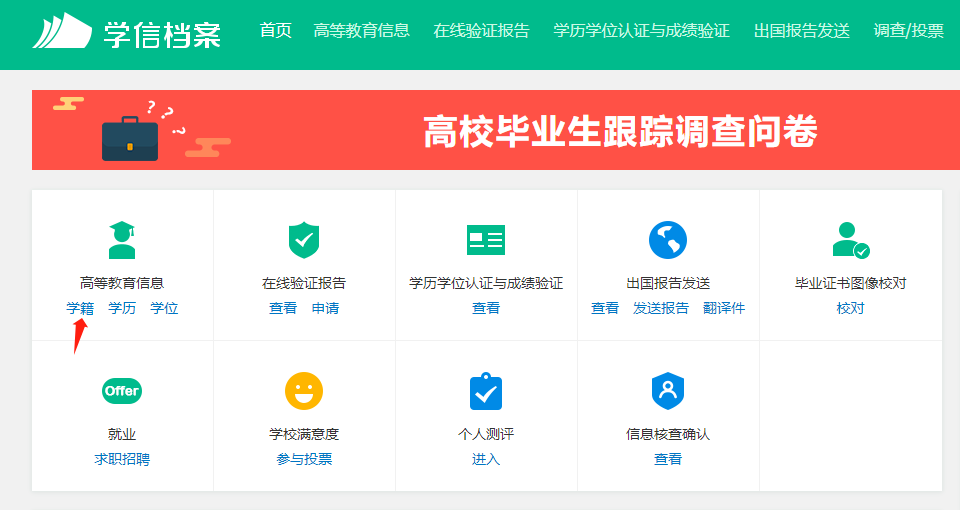
Task: Click the 申请 link under 在线验证报告
Action: click(325, 308)
